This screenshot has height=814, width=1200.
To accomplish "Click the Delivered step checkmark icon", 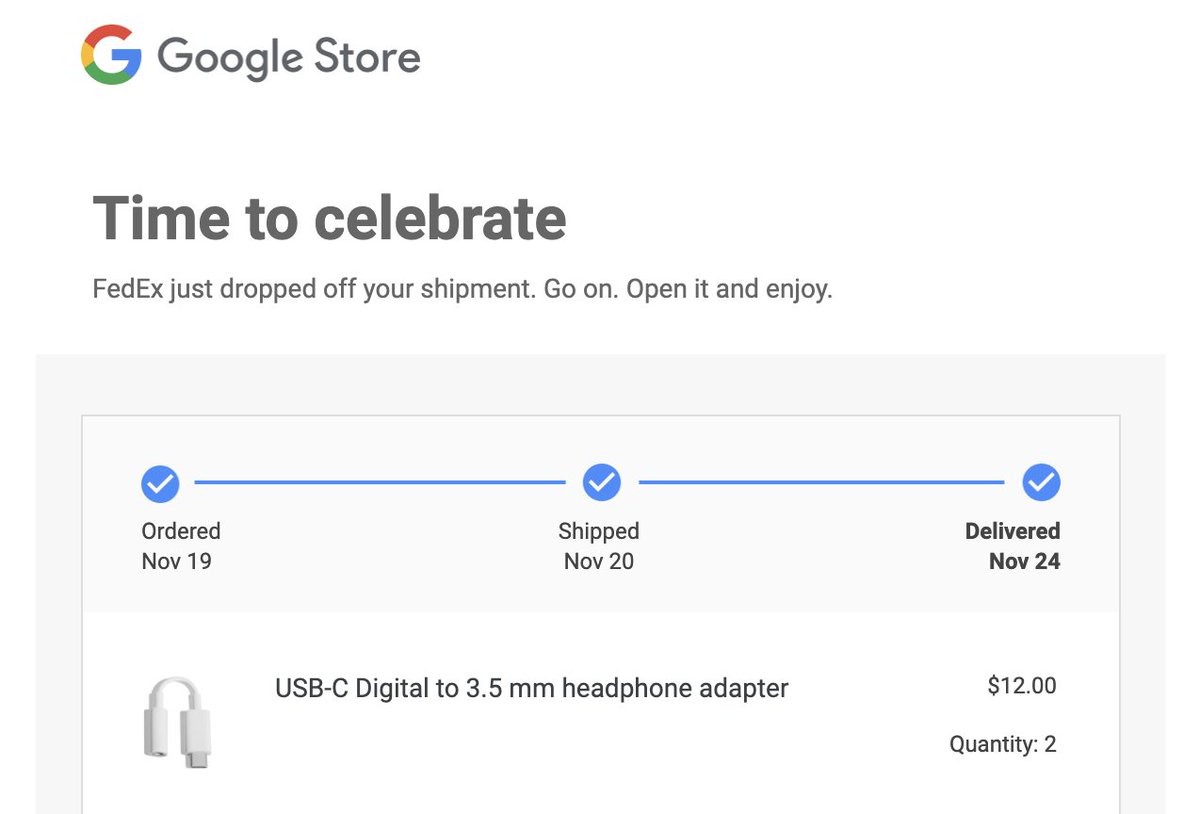I will click(x=1041, y=484).
